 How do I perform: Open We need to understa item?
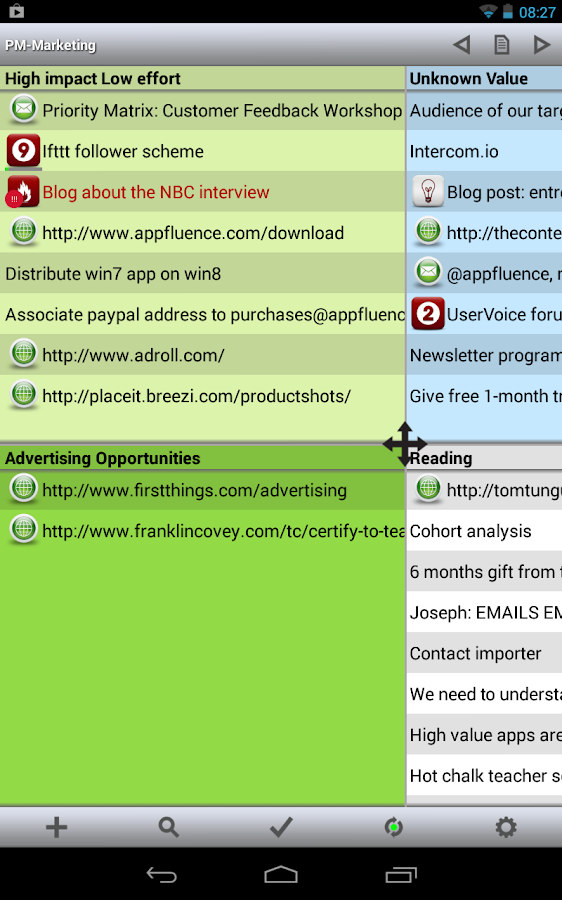coord(485,694)
